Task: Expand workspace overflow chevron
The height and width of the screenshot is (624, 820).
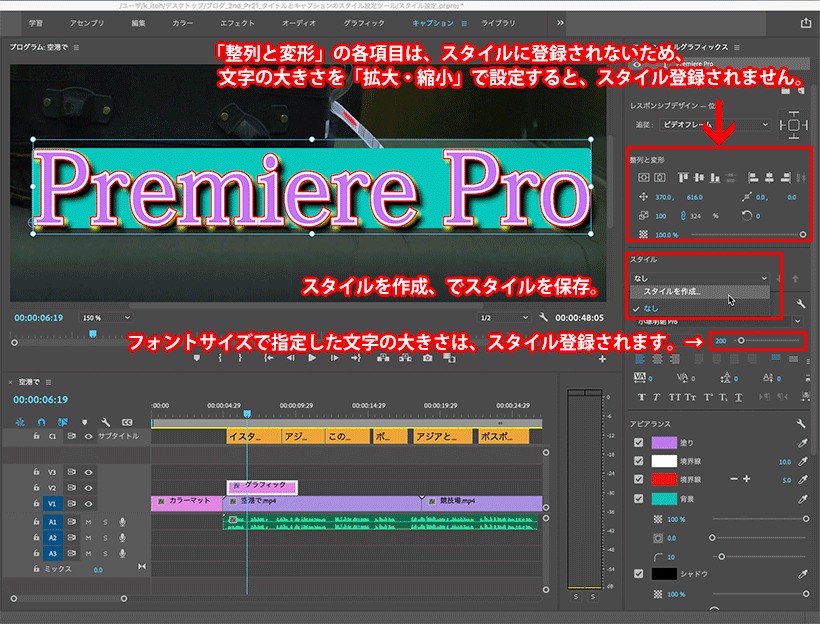Action: pos(560,23)
